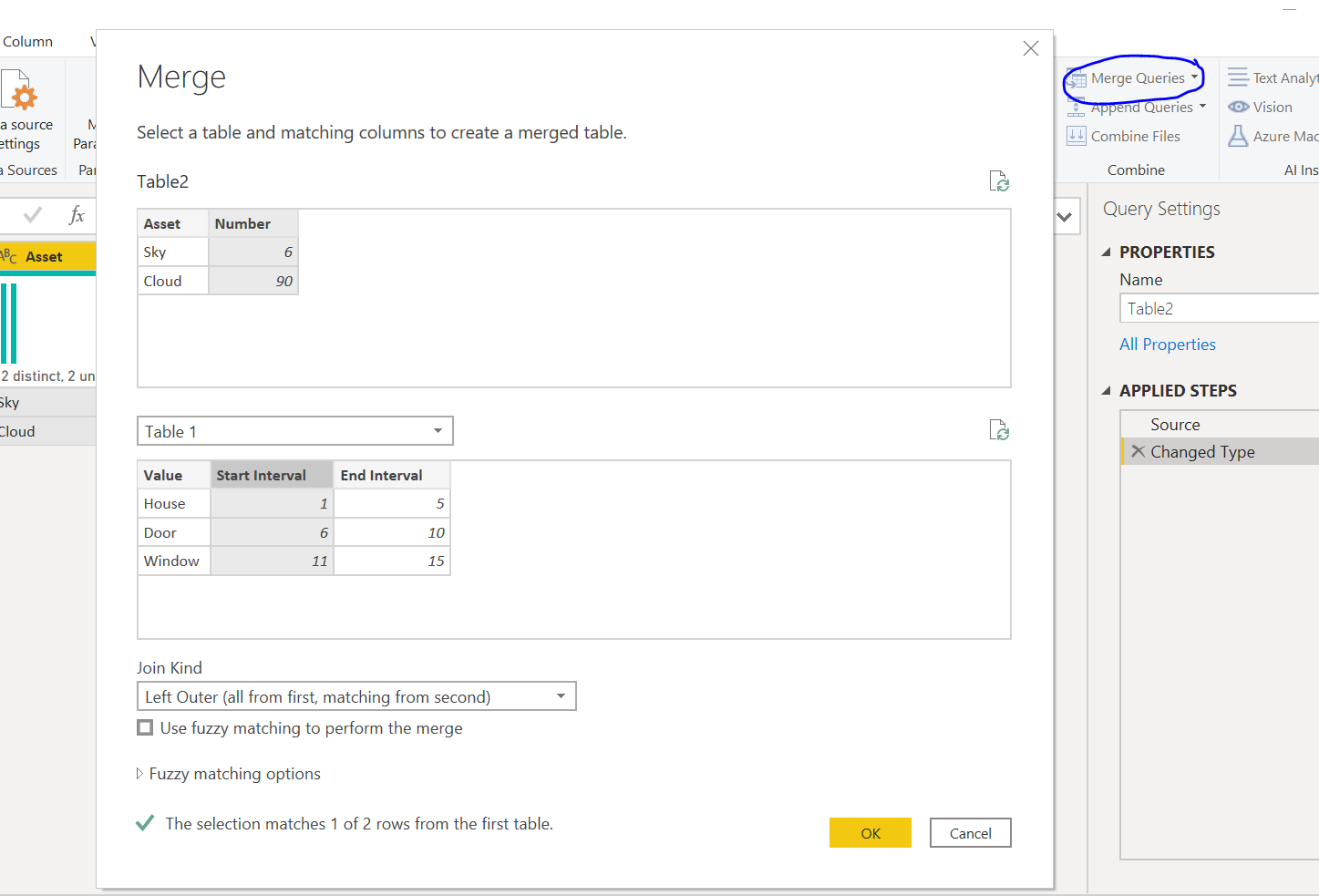Viewport: 1319px width, 896px height.
Task: Expand the formula bar chevron
Action: tap(1064, 217)
